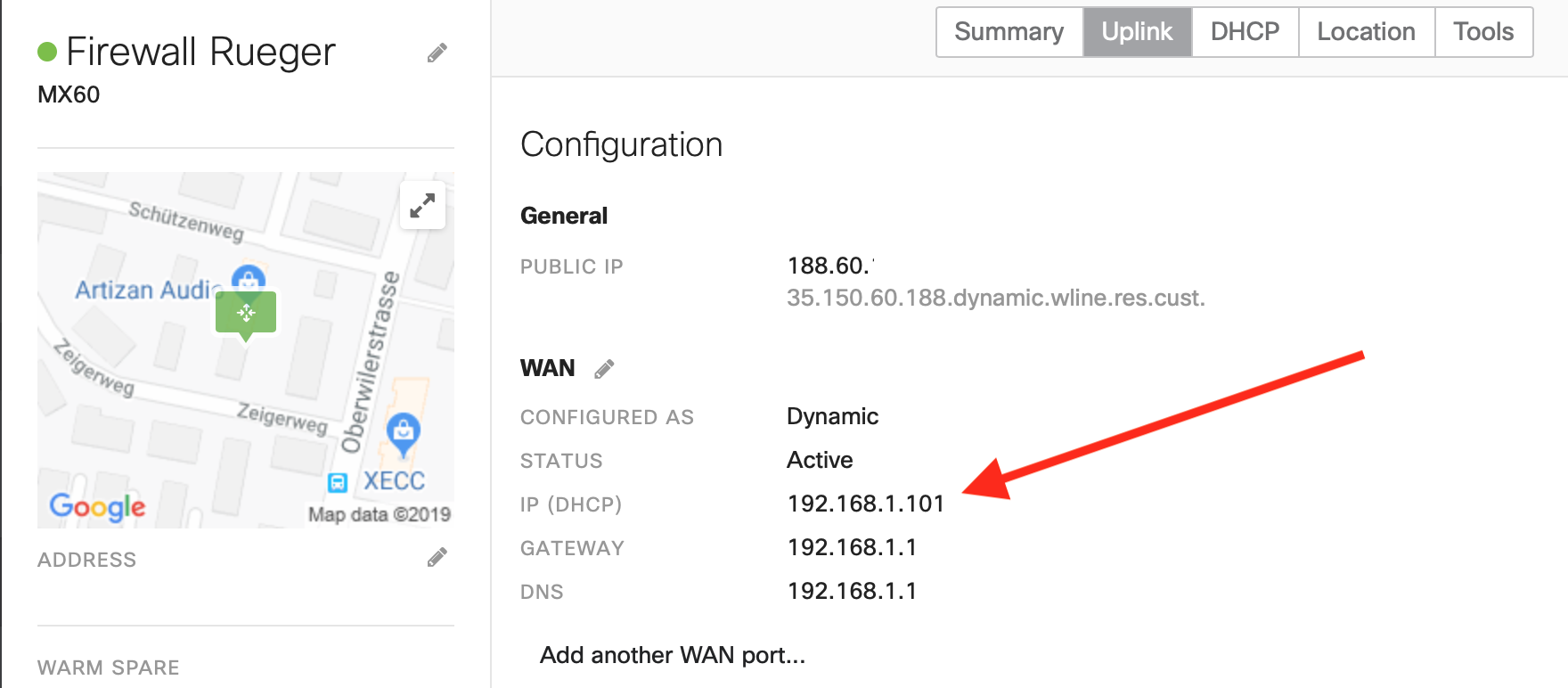Click the Artizan Audio map pin

click(x=249, y=279)
